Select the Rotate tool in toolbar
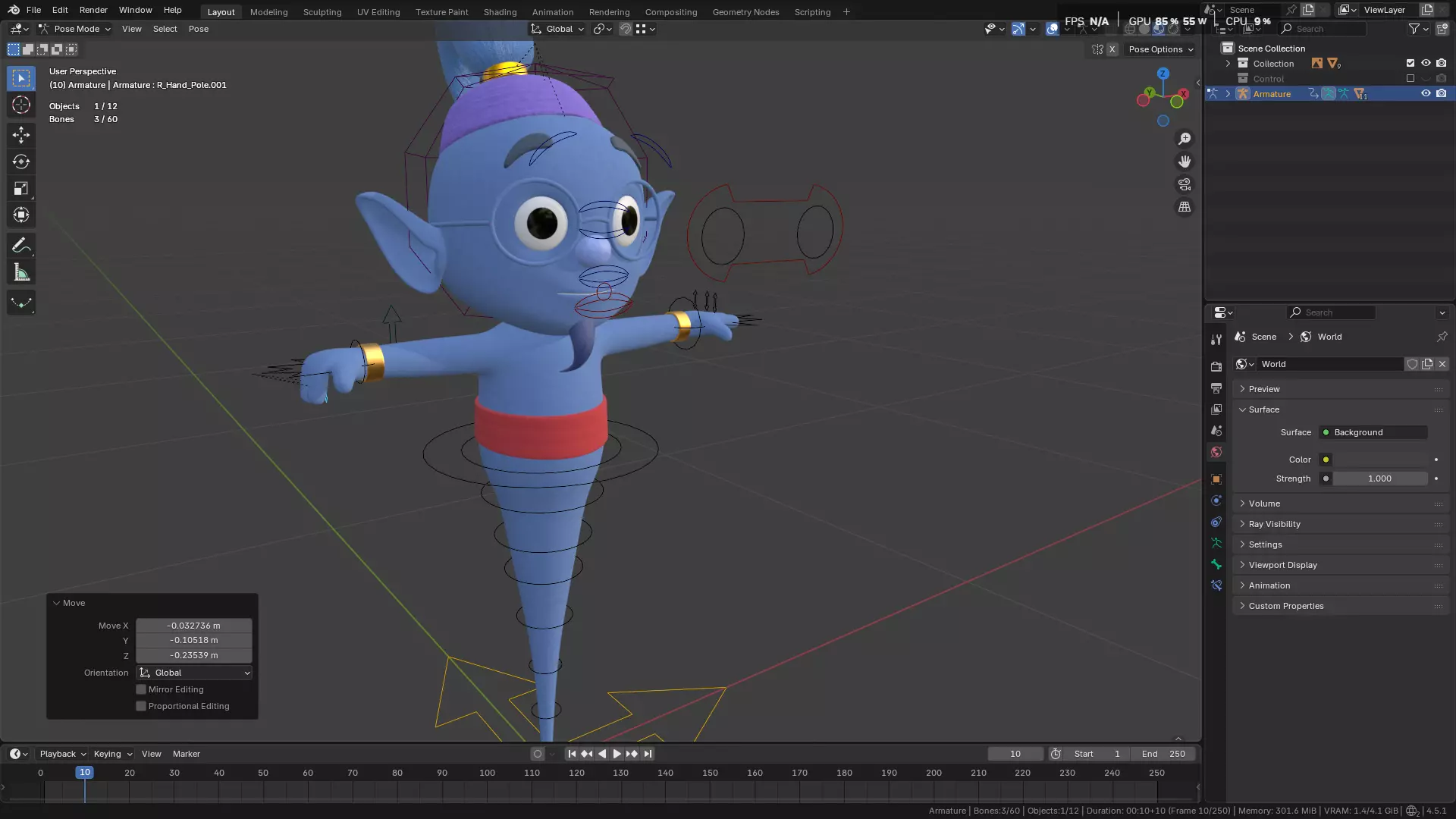Image resolution: width=1456 pixels, height=819 pixels. tap(21, 162)
